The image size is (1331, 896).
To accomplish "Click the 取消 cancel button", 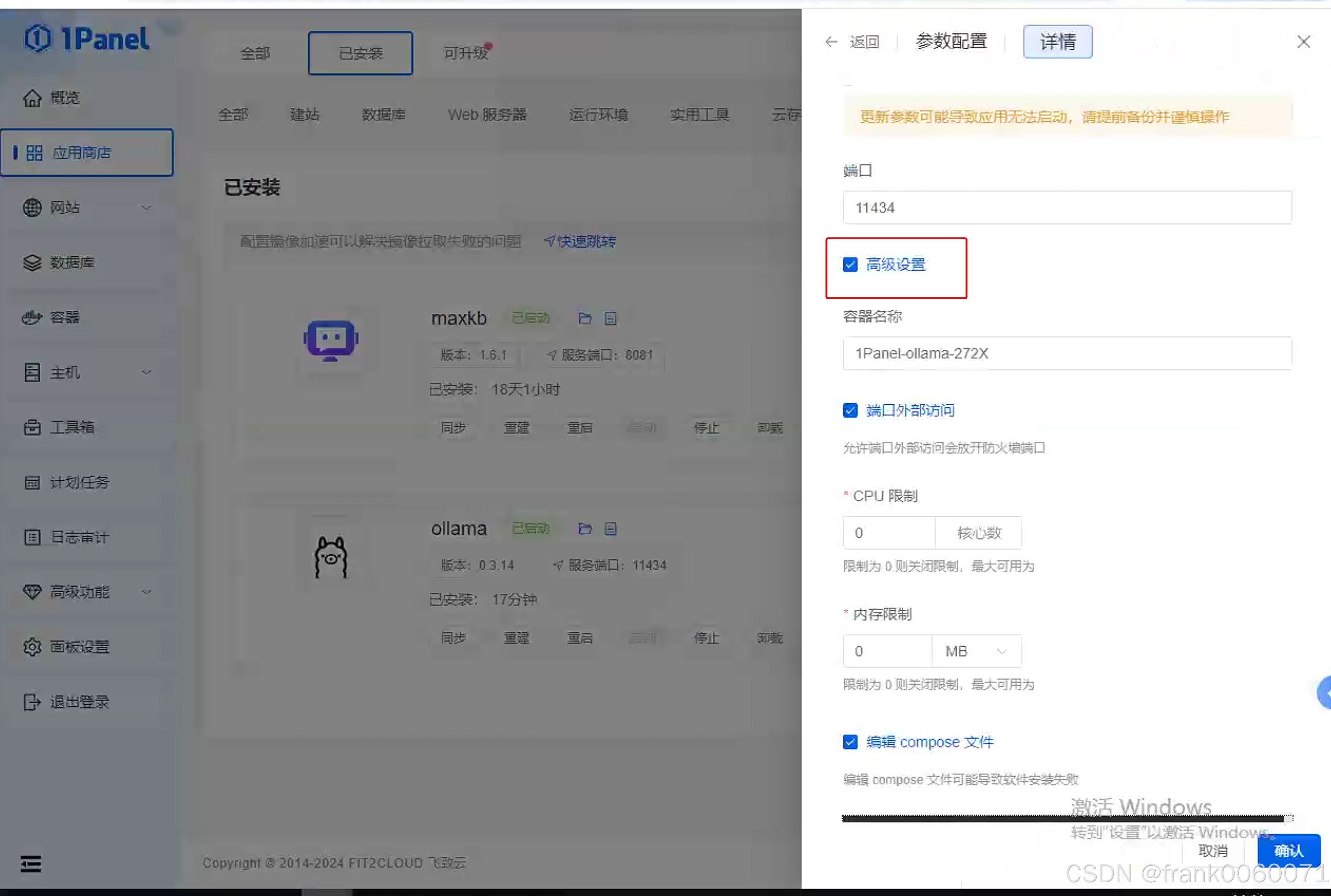I will point(1213,851).
